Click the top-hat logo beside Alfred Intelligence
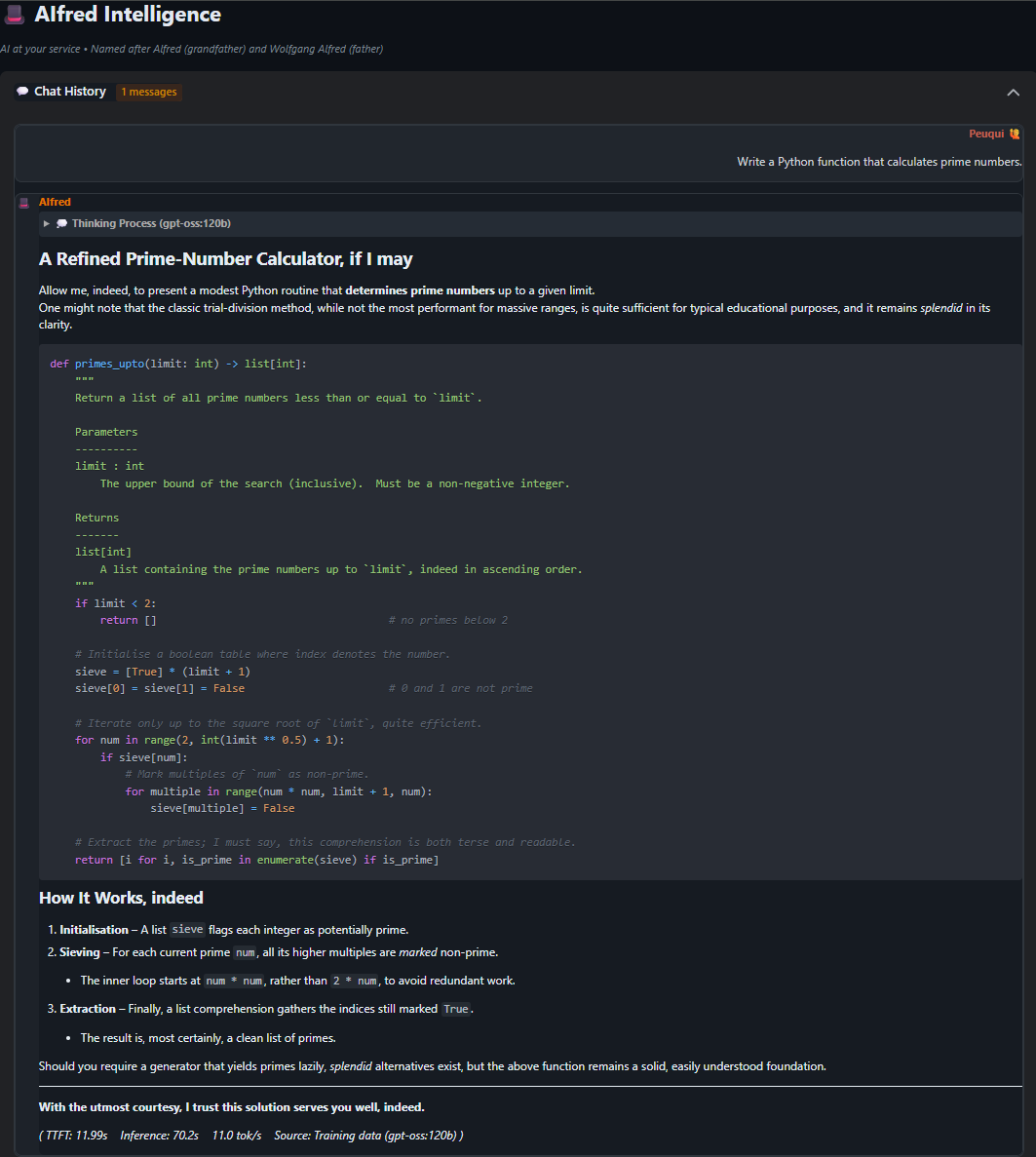 click(x=14, y=14)
